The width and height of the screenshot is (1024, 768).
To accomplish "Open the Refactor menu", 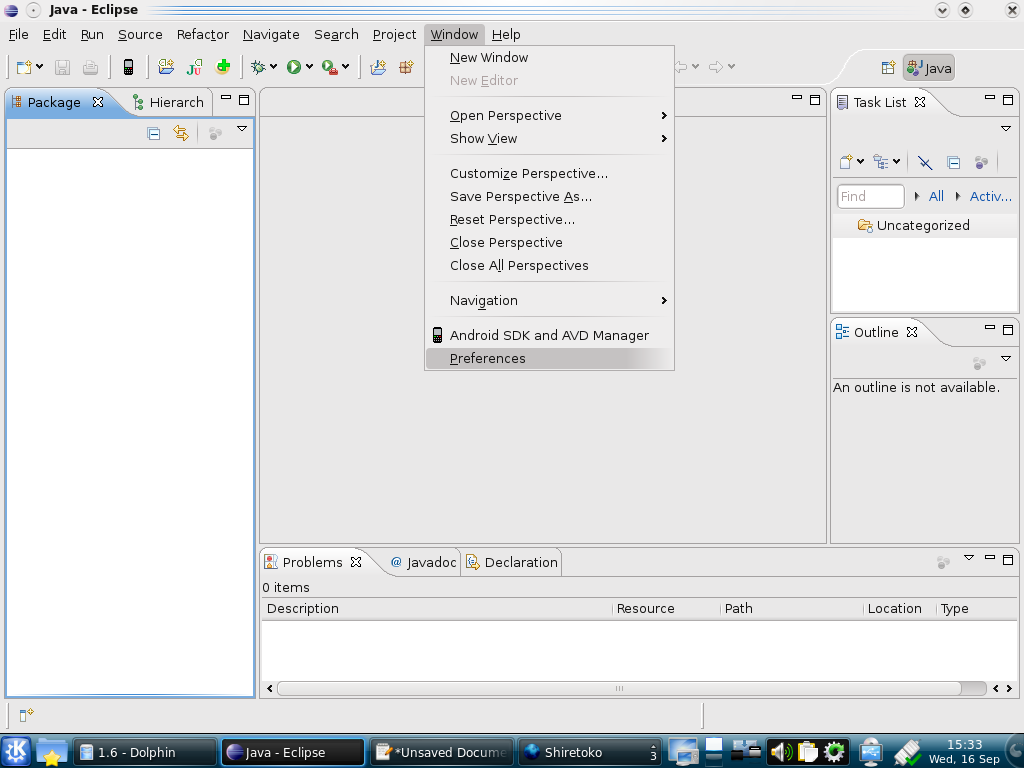I will [x=202, y=35].
